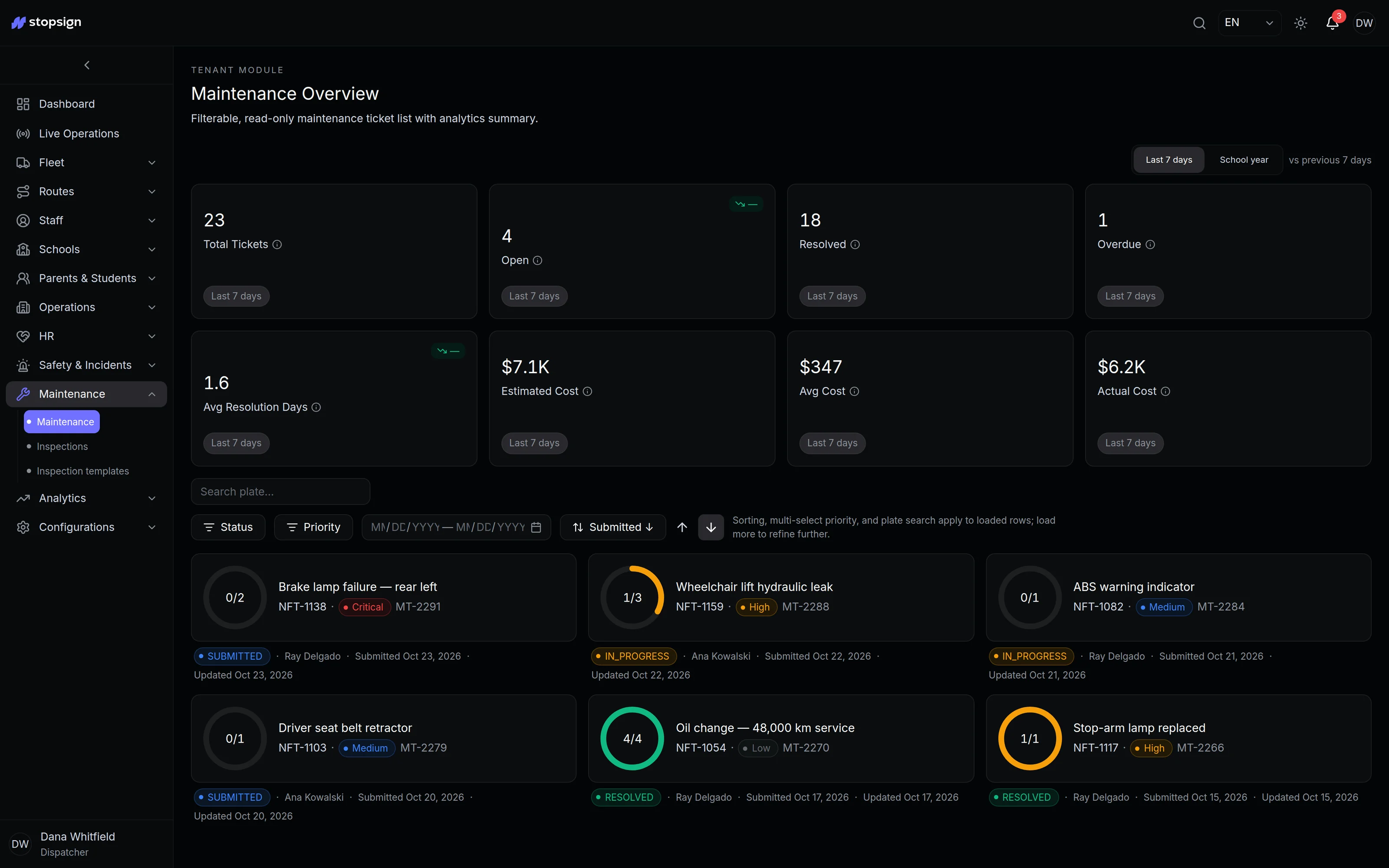The width and height of the screenshot is (1389, 868).
Task: Click info icon beside Actual Cost
Action: click(x=1165, y=391)
